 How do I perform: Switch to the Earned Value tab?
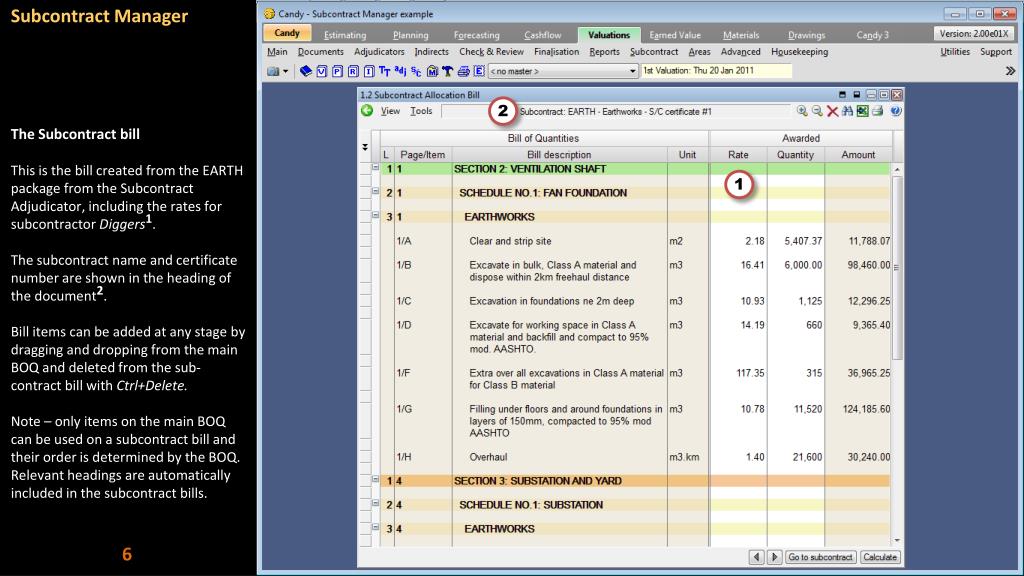[x=675, y=35]
